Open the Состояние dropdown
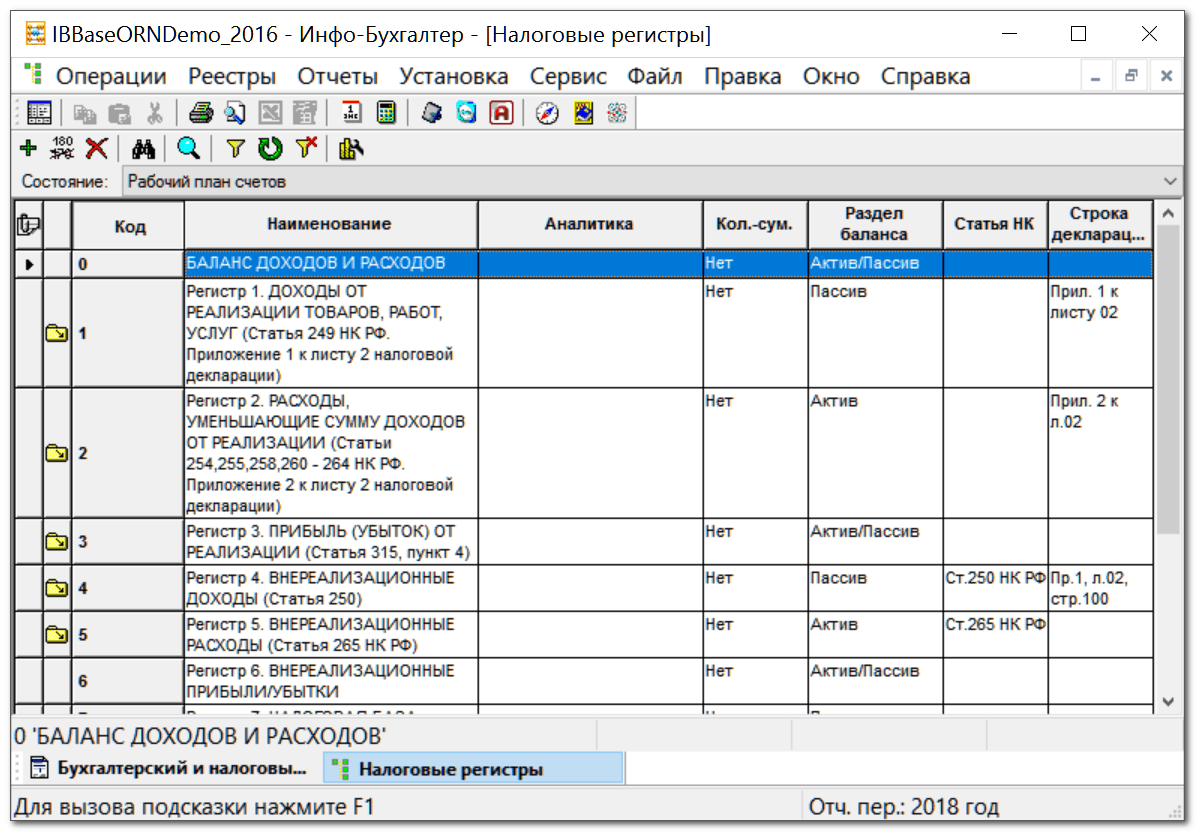The height and width of the screenshot is (832, 1196). tap(1169, 181)
